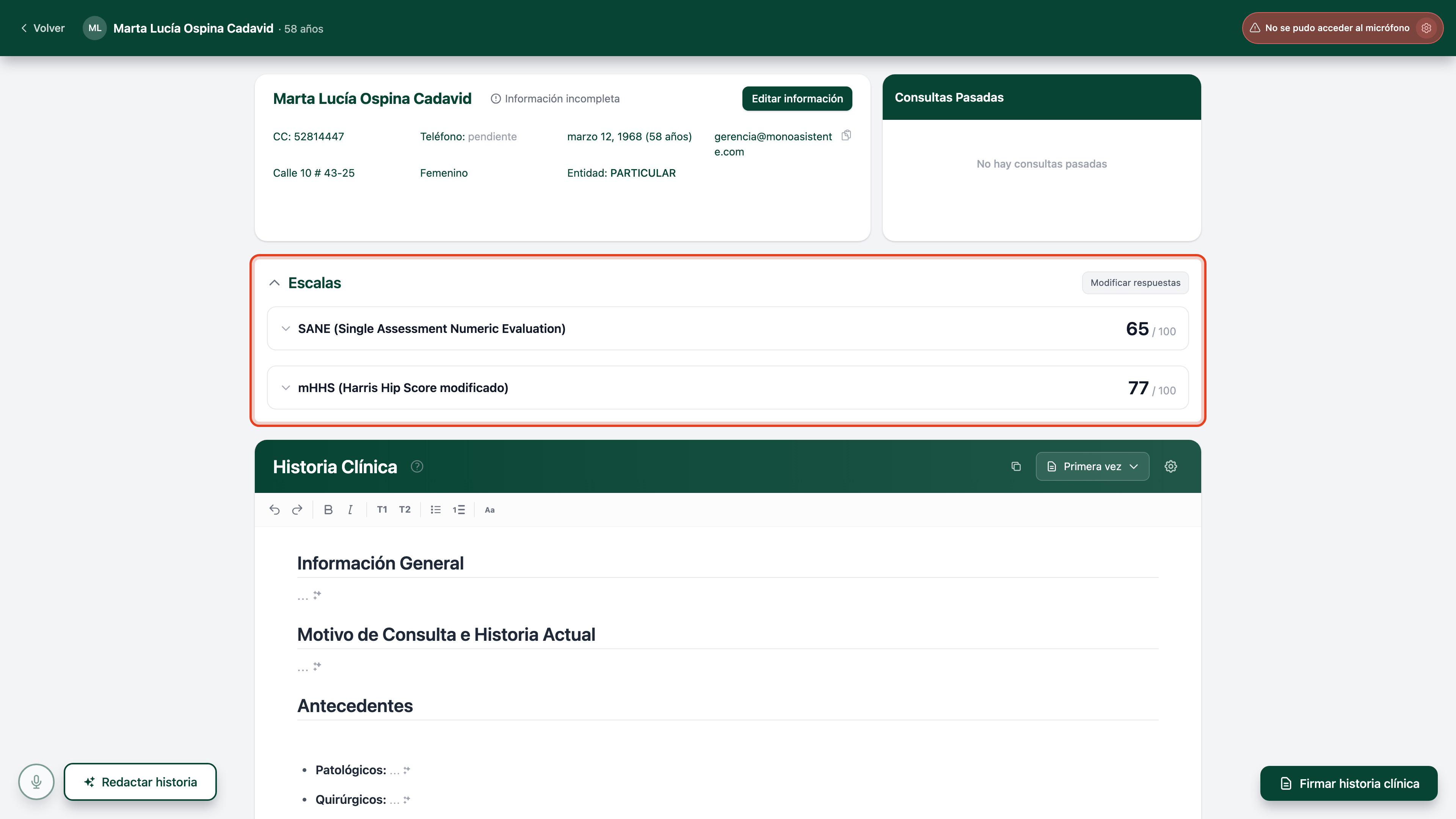Click Modificar respuestas button

tap(1135, 282)
